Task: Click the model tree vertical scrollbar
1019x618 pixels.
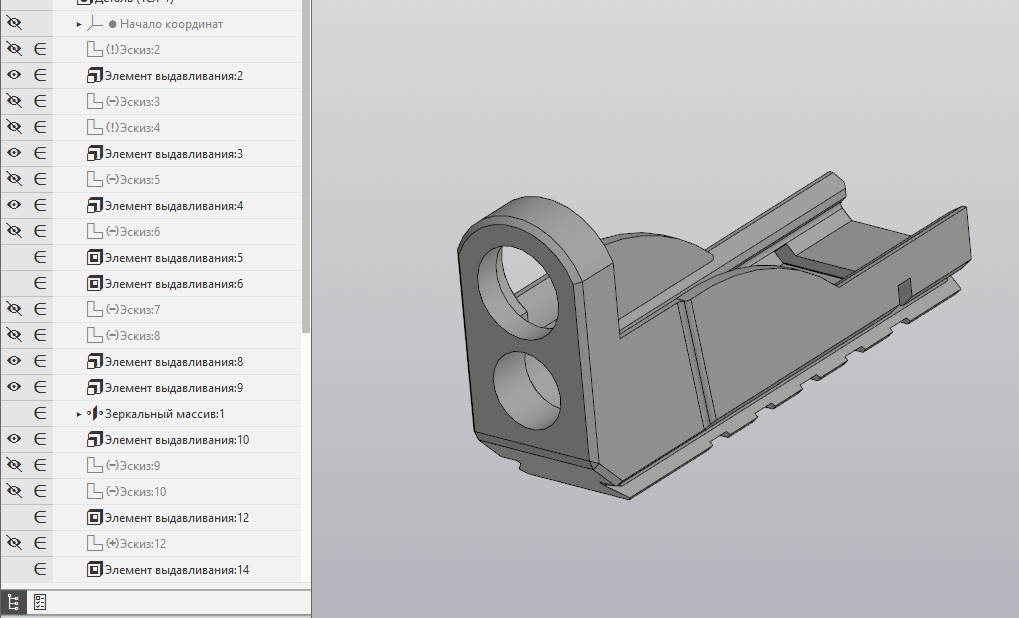Action: [307, 166]
